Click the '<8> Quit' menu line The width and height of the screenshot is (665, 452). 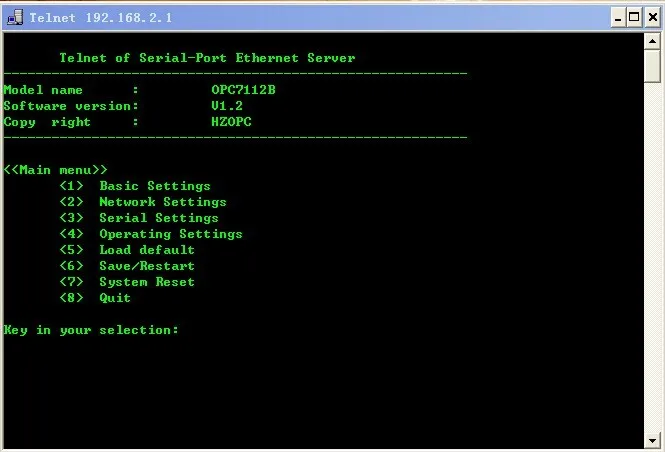pyautogui.click(x=95, y=298)
